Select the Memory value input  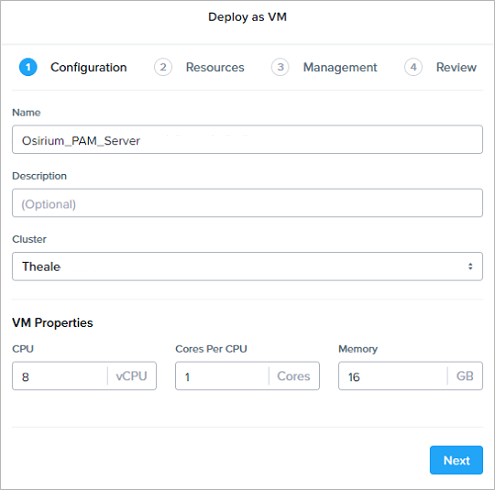point(393,376)
